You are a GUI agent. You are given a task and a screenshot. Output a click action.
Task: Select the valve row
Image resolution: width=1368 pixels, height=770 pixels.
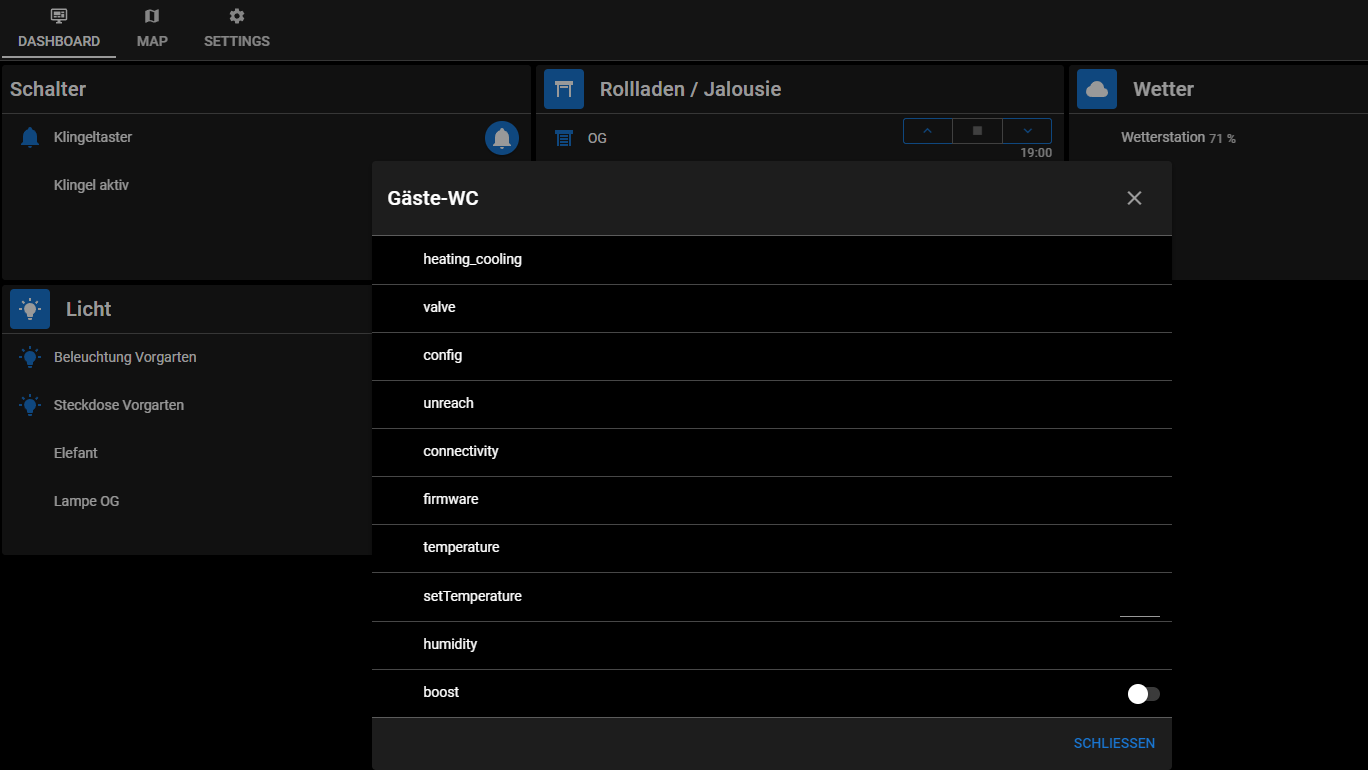coord(772,308)
